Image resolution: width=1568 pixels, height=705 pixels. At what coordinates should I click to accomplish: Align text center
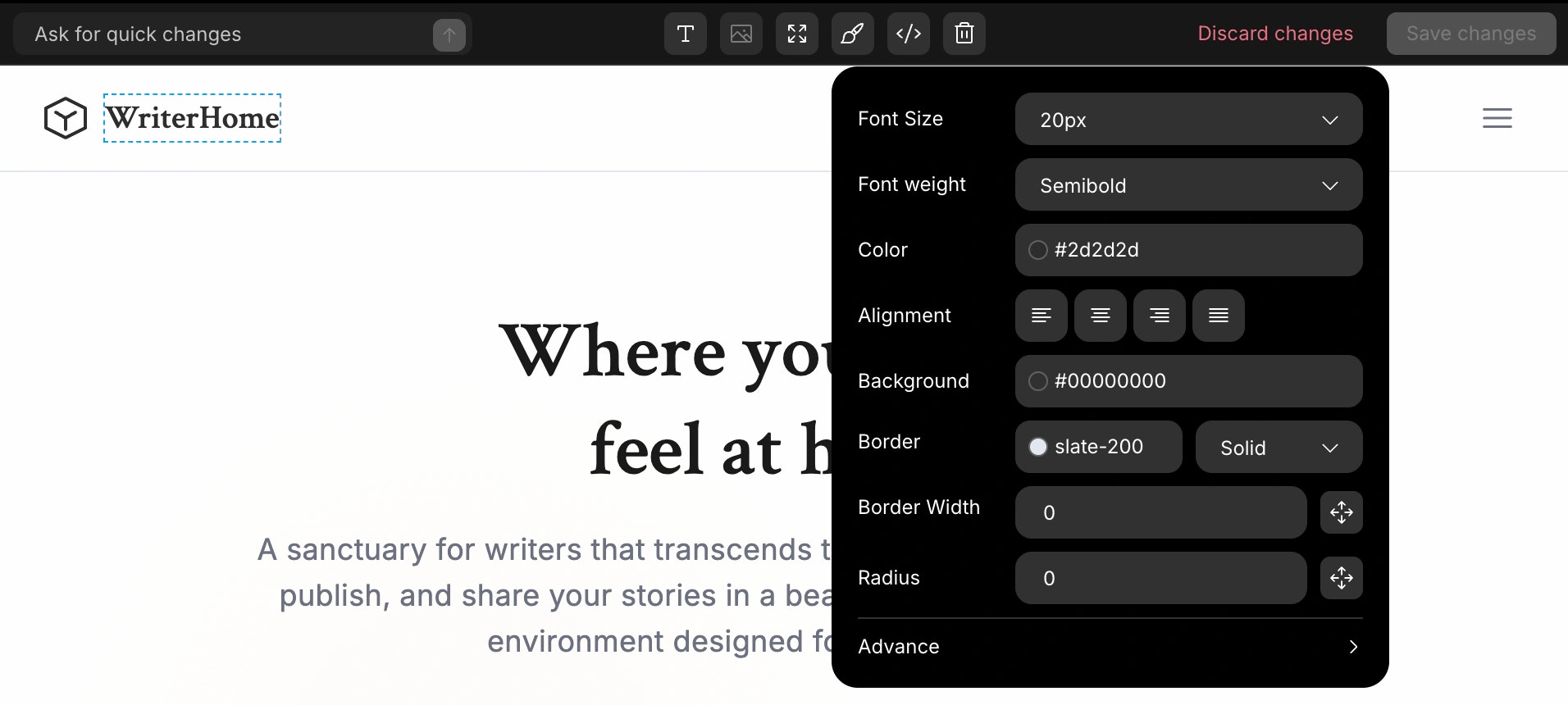click(1101, 316)
